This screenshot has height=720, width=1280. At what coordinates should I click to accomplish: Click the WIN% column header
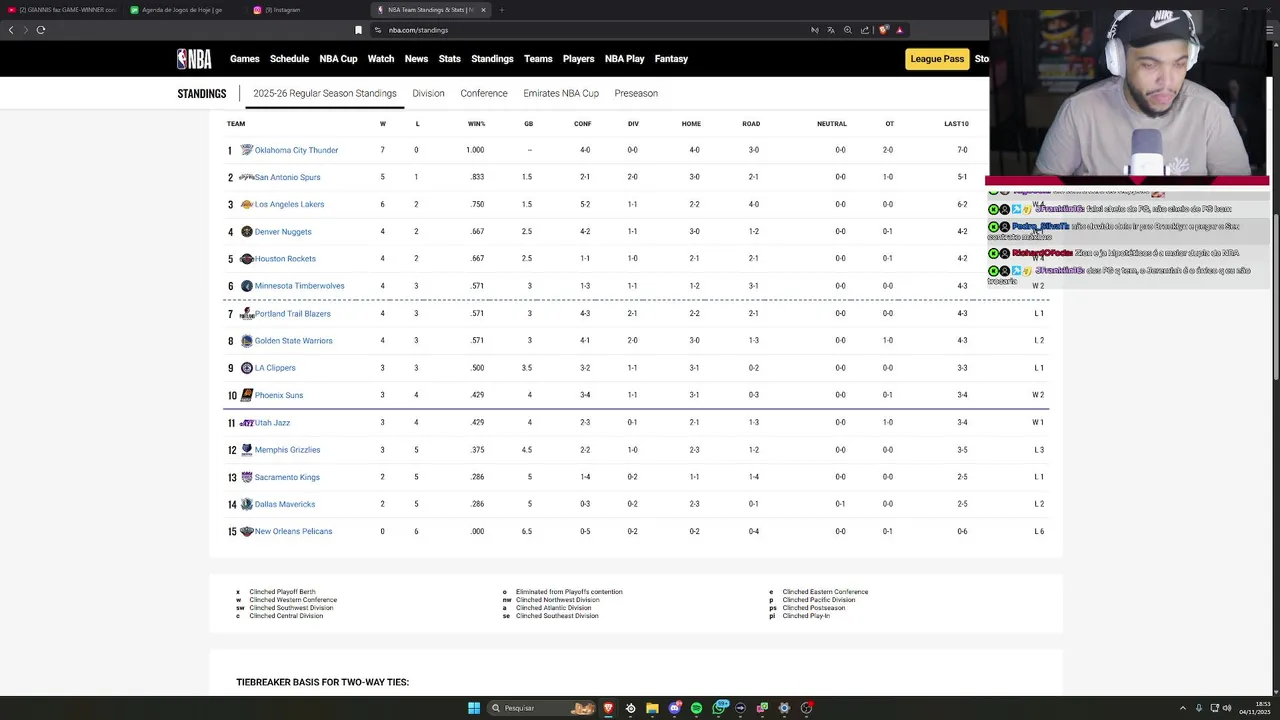[x=476, y=124]
